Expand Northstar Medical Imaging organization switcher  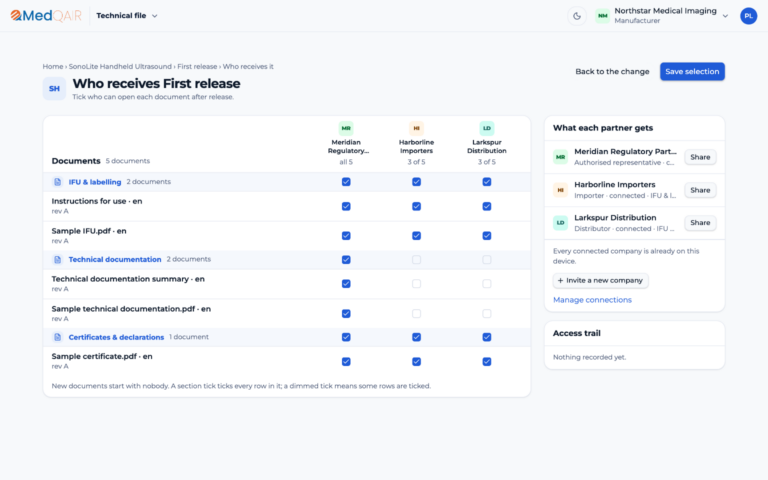click(662, 16)
